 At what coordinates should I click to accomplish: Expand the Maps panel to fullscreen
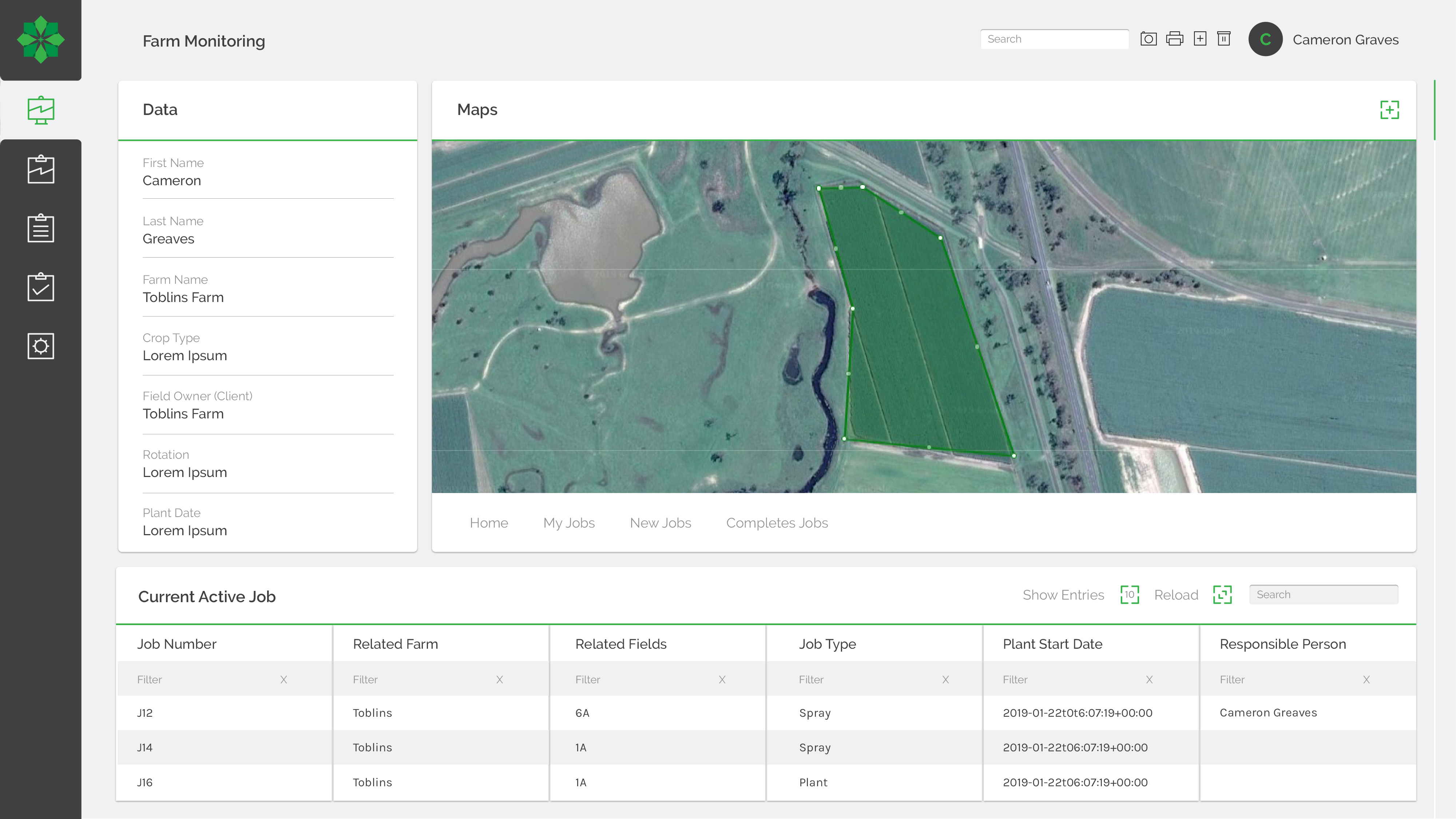[1389, 110]
